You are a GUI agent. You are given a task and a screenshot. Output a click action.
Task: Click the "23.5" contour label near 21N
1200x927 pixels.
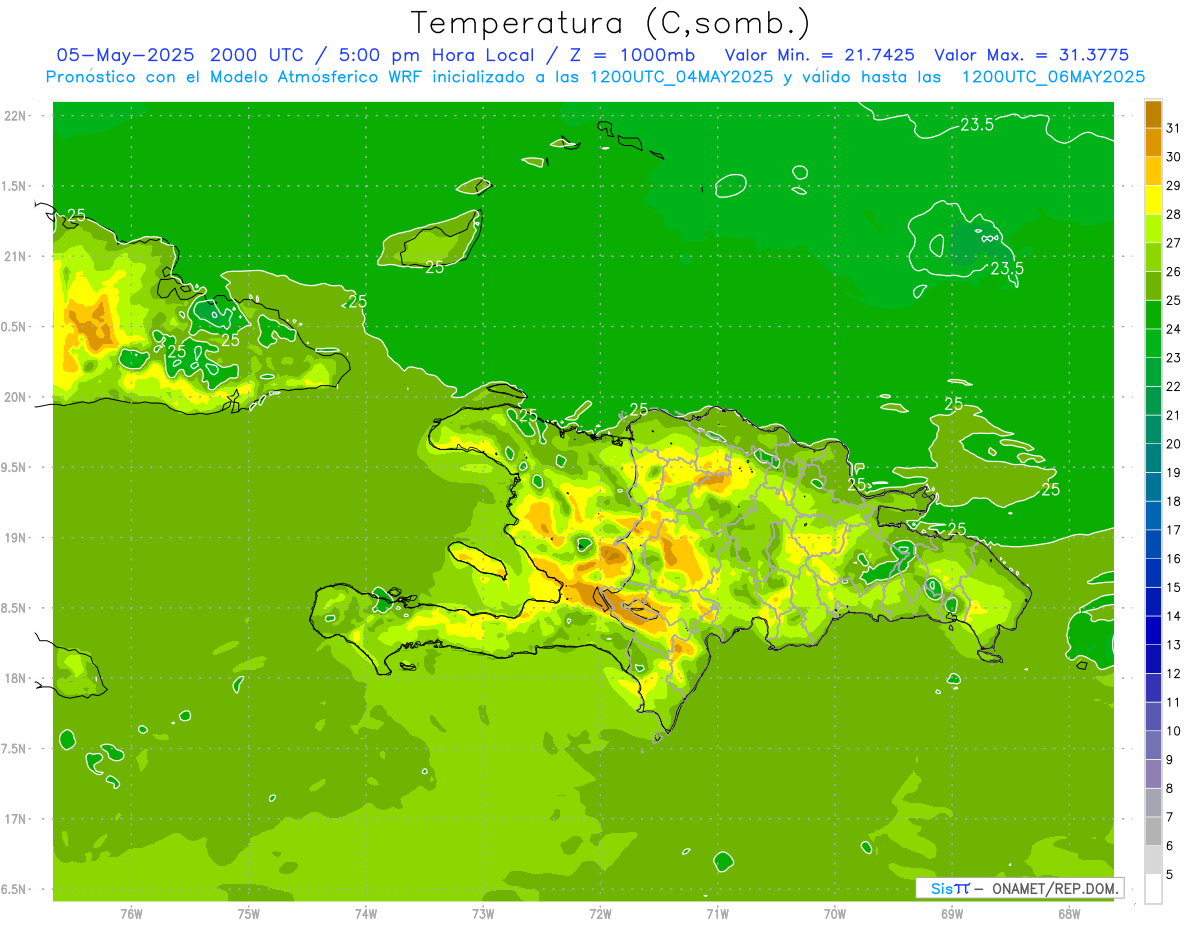(1007, 268)
